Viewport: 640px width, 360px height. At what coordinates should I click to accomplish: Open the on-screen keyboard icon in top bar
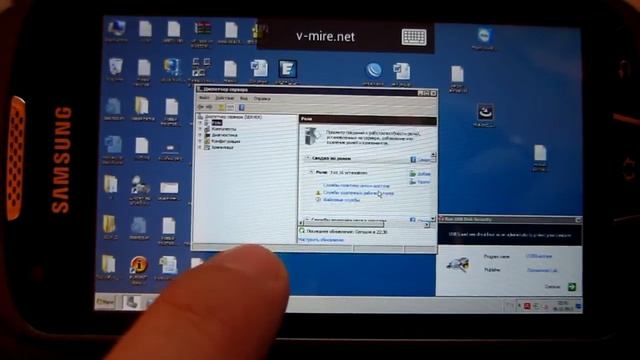(414, 37)
